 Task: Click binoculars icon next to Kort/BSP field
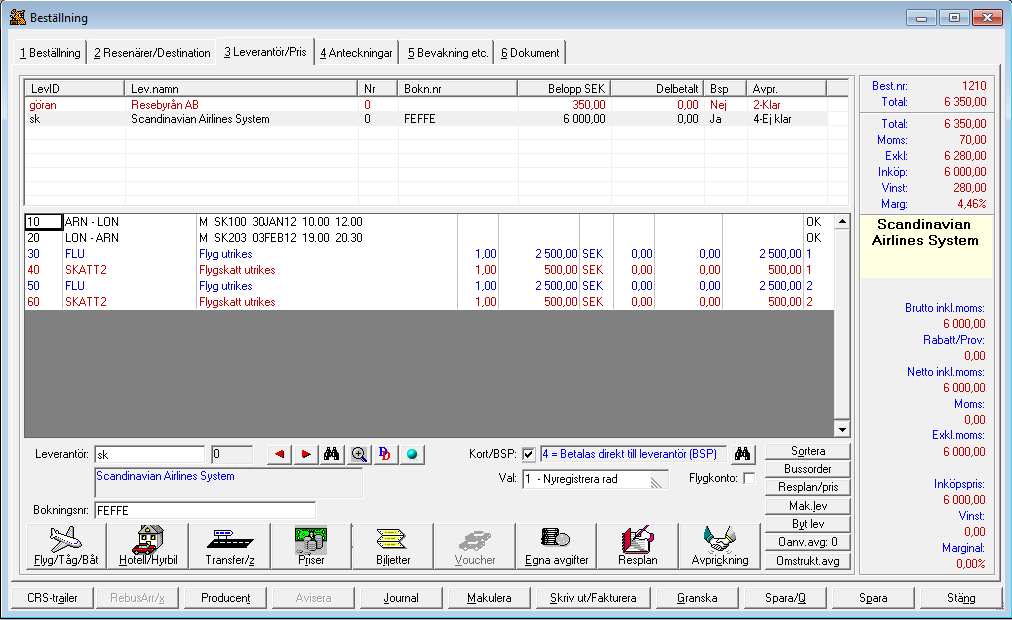(742, 454)
